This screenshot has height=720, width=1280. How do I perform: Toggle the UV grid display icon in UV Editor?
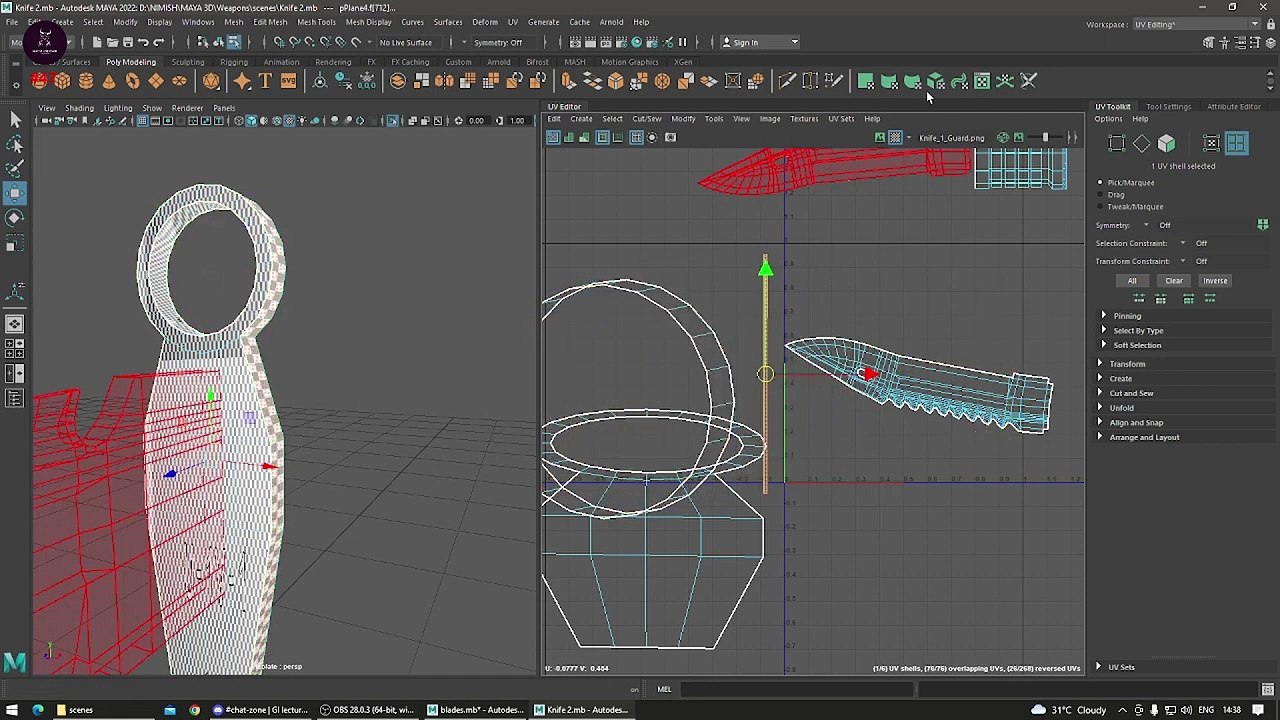636,137
